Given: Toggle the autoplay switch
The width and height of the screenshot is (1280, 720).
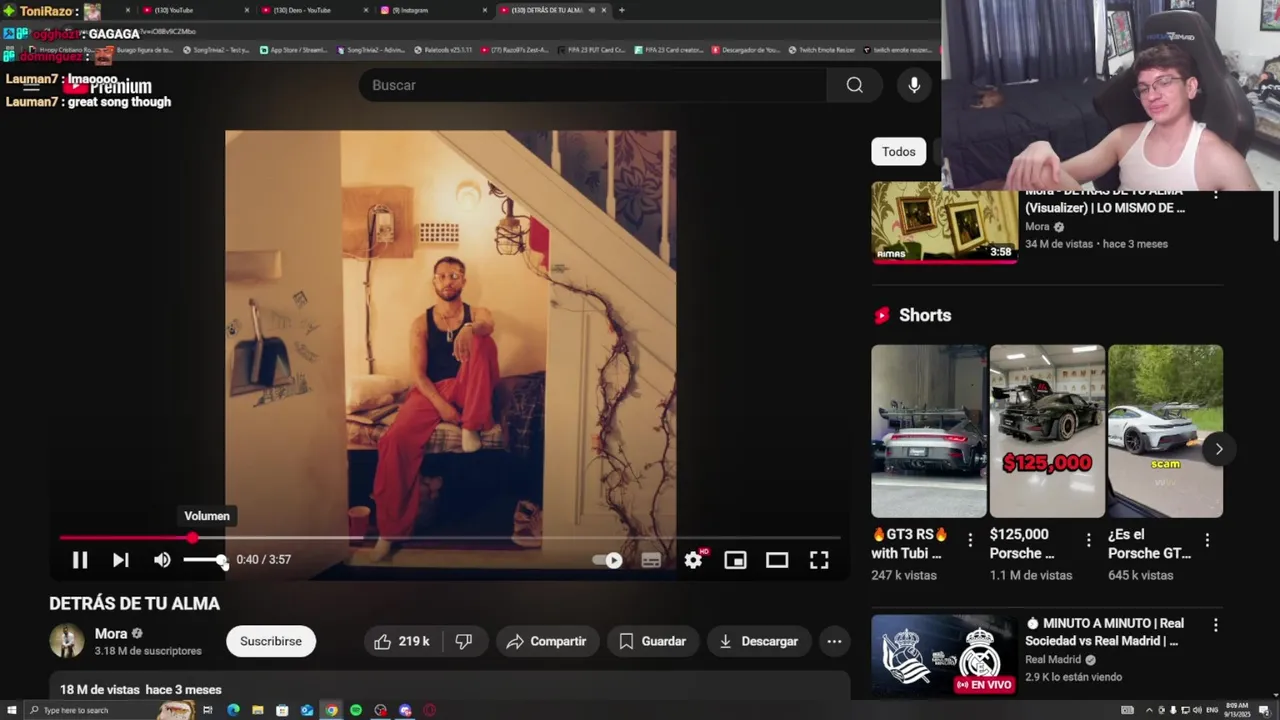Looking at the screenshot, I should click(608, 560).
